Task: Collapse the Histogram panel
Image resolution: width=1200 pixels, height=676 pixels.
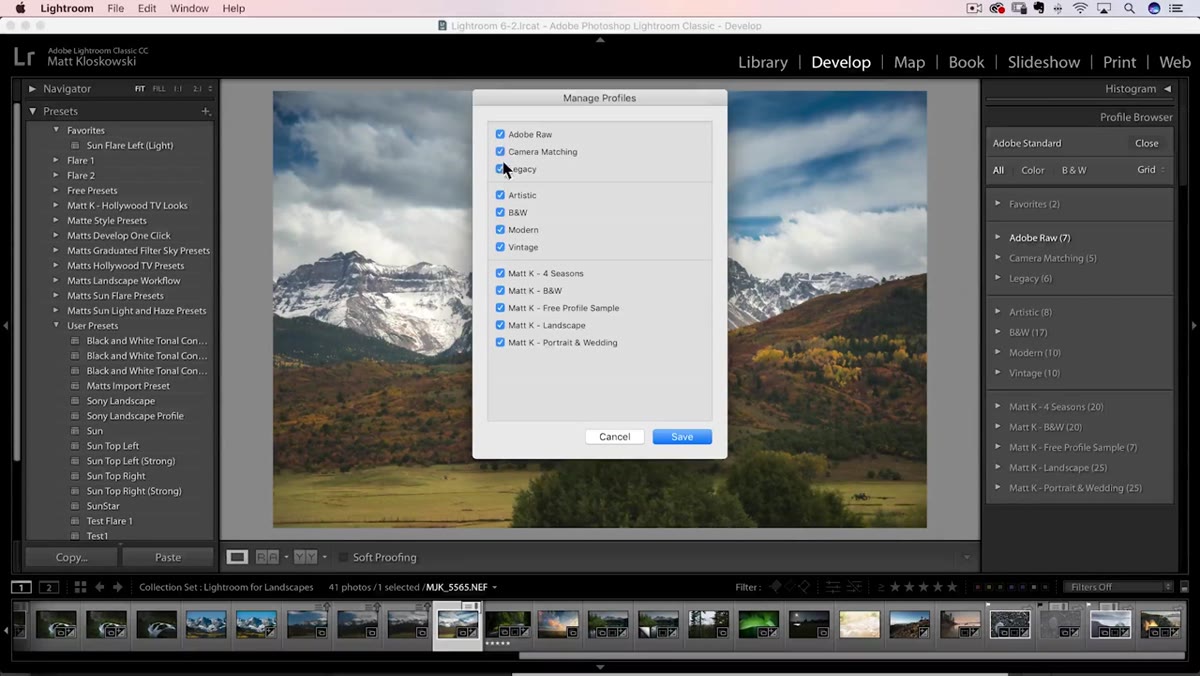Action: coord(1167,89)
